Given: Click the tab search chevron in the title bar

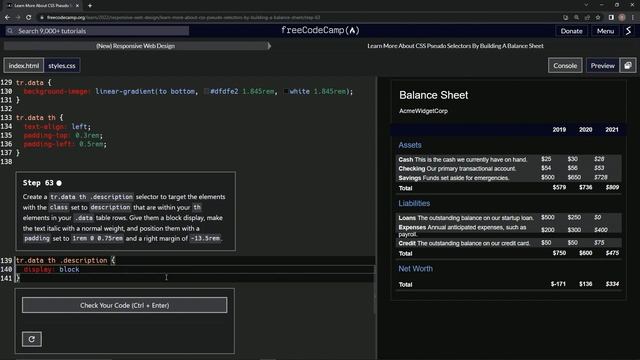Looking at the screenshot, I should pyautogui.click(x=586, y=5).
